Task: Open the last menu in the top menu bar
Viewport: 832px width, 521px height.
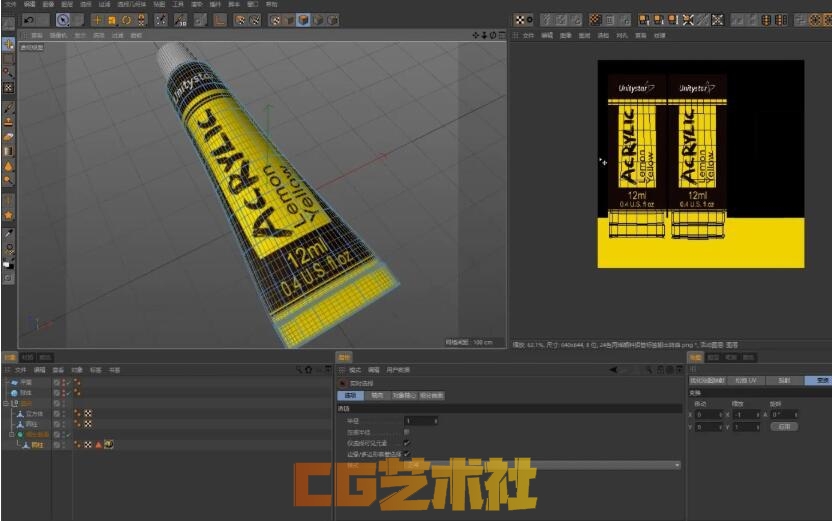Action: [272, 4]
